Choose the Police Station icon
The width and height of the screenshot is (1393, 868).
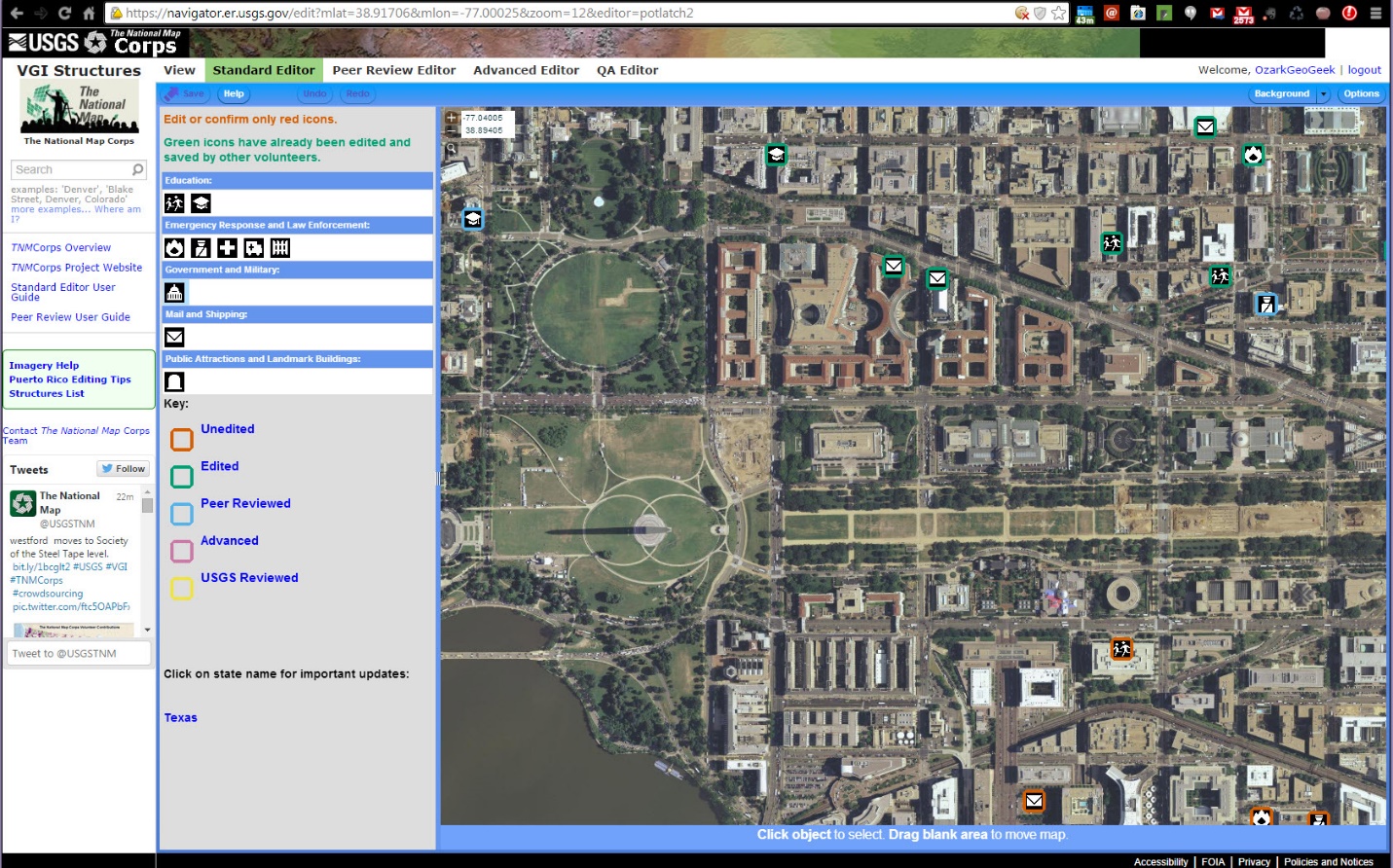pyautogui.click(x=201, y=248)
